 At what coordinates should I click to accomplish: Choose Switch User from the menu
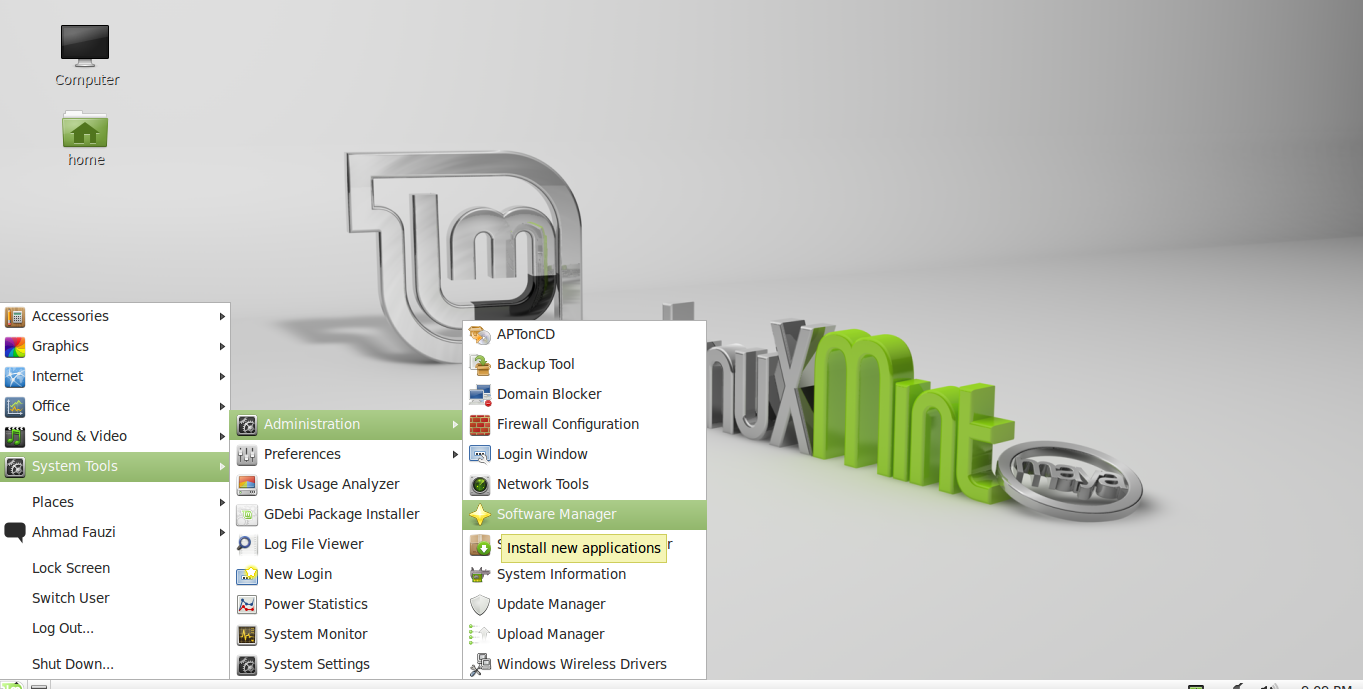[71, 598]
